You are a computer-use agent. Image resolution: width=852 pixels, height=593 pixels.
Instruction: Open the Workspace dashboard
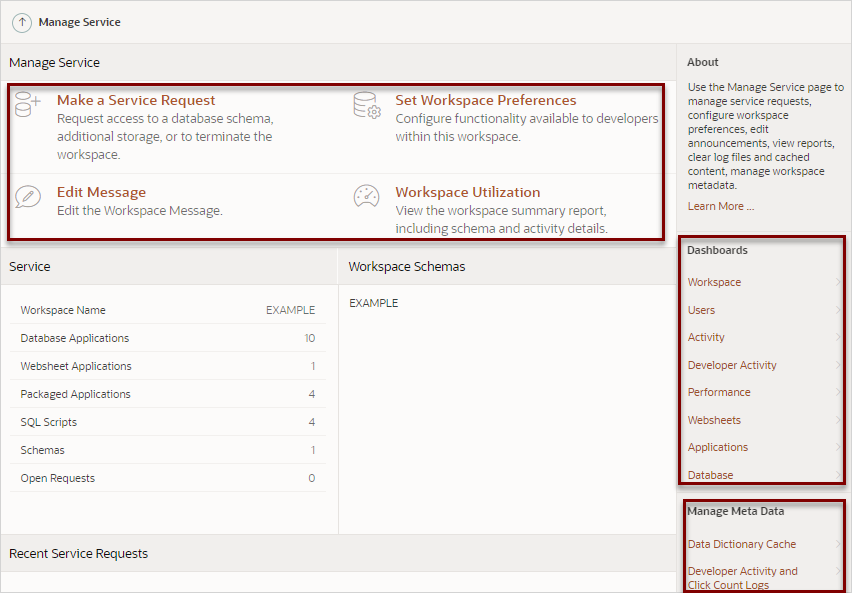(714, 282)
